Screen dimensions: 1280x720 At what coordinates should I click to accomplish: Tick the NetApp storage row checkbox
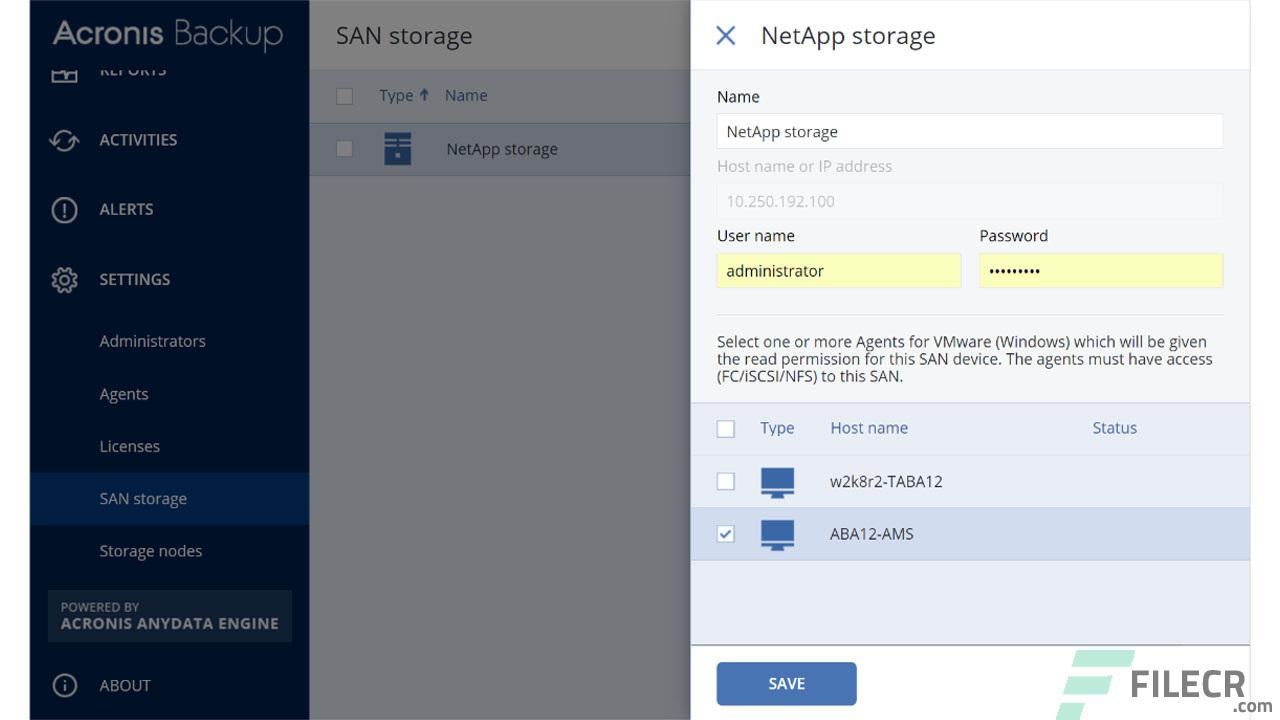[344, 149]
